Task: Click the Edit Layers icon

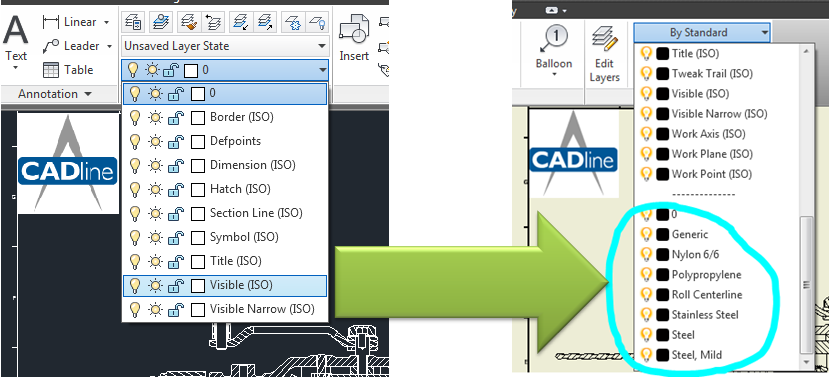Action: click(604, 39)
